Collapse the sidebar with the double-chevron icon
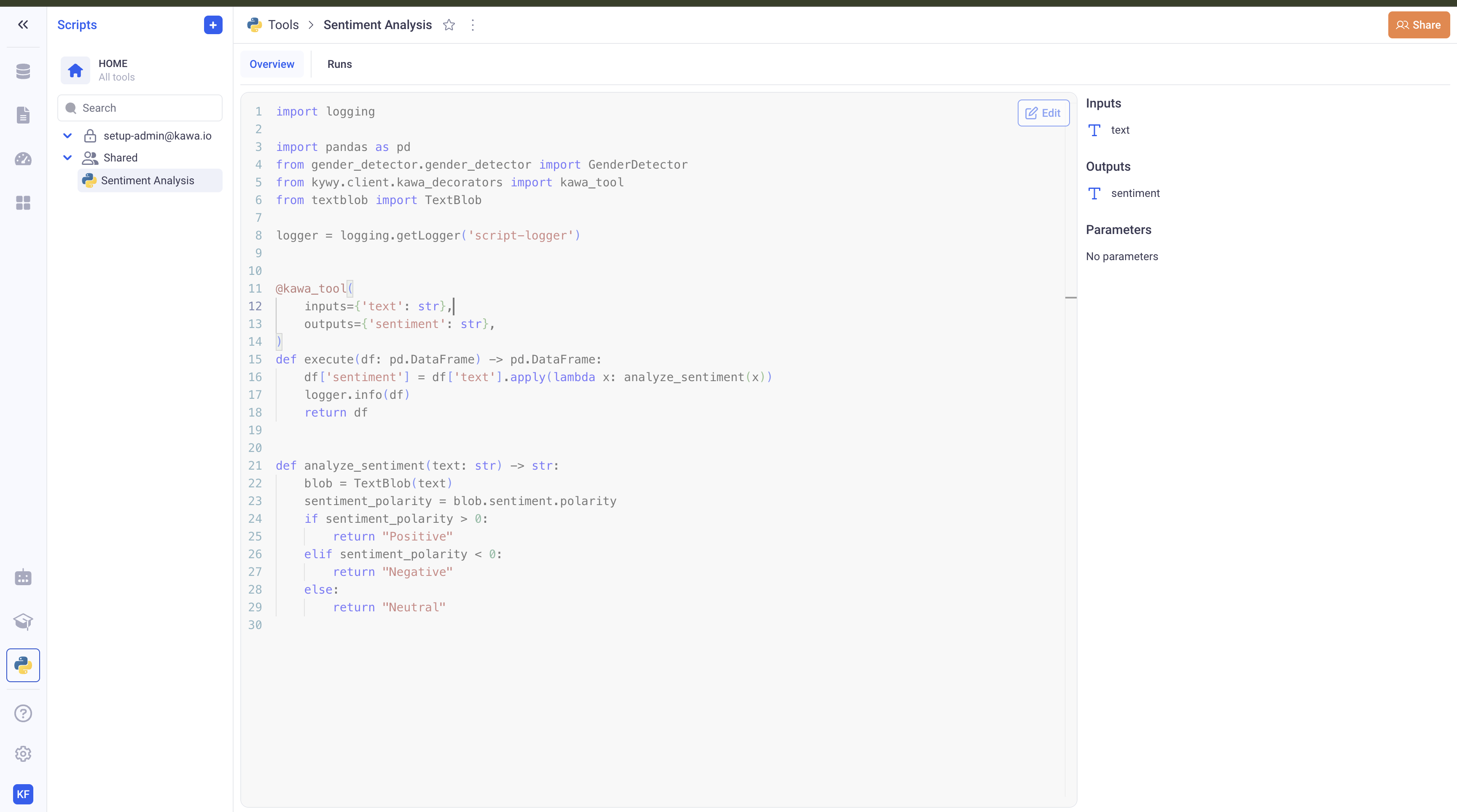This screenshot has height=812, width=1457. coord(23,24)
